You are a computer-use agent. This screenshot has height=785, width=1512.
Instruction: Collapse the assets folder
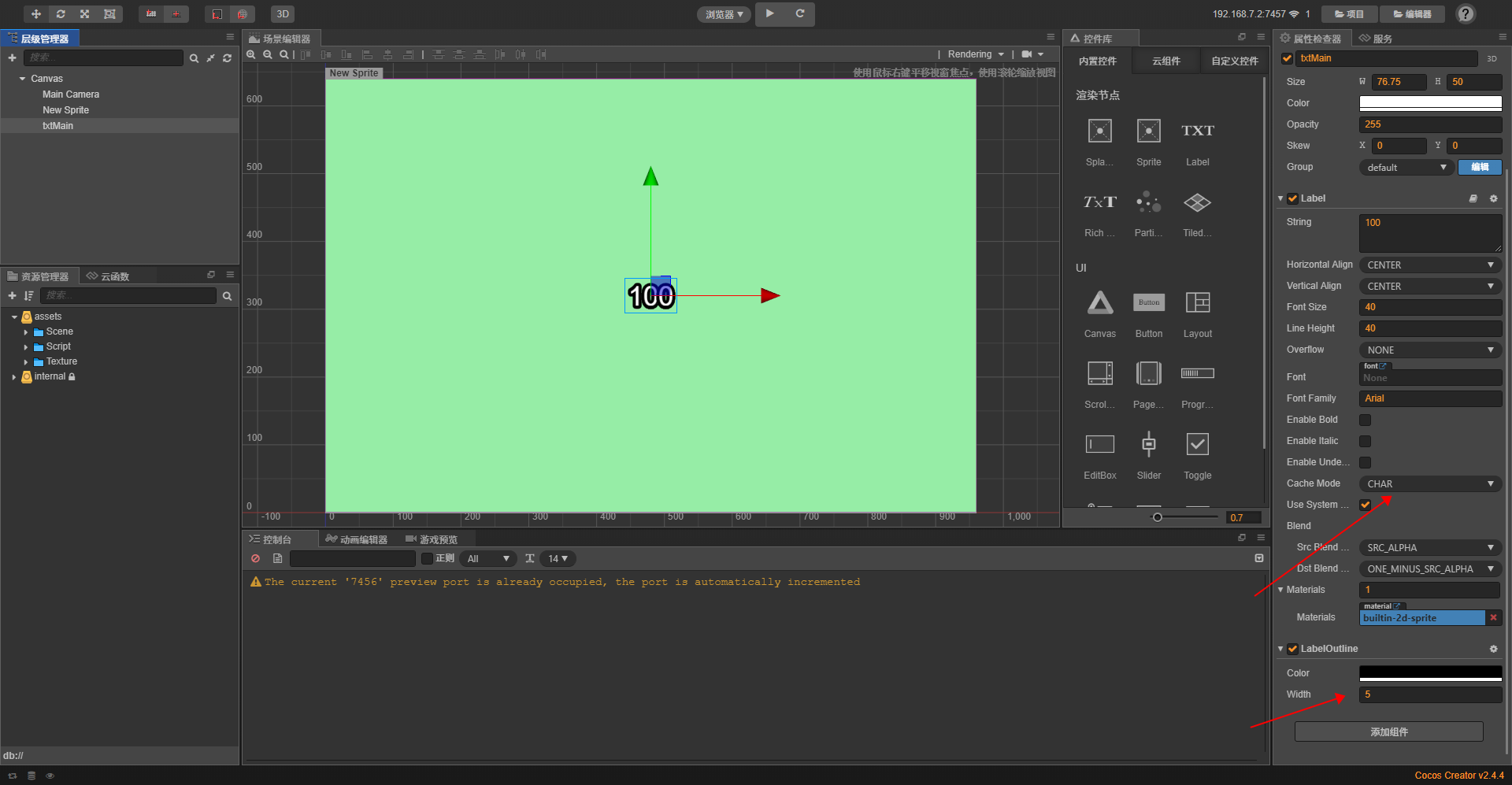pyautogui.click(x=14, y=317)
